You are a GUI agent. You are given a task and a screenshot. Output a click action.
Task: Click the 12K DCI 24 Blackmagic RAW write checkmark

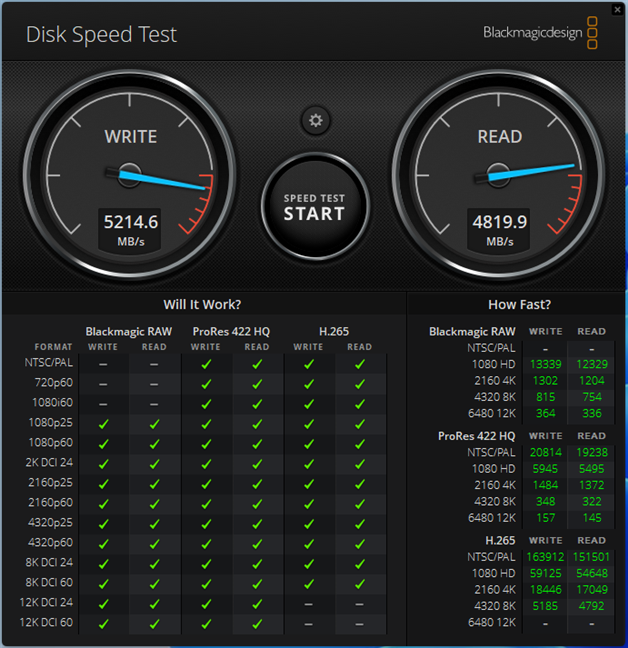(103, 604)
